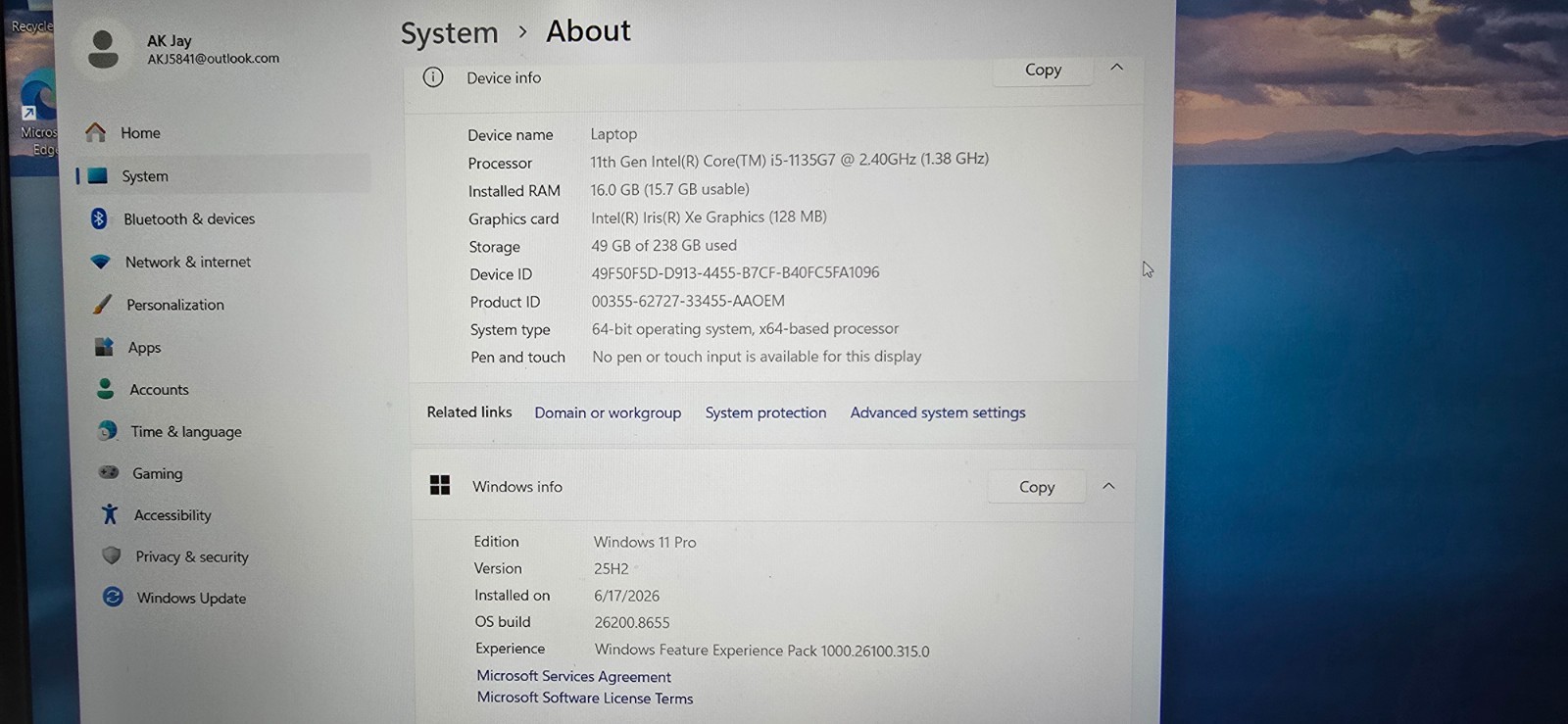Click the Device info circle icon
The width and height of the screenshot is (1568, 724).
(433, 77)
